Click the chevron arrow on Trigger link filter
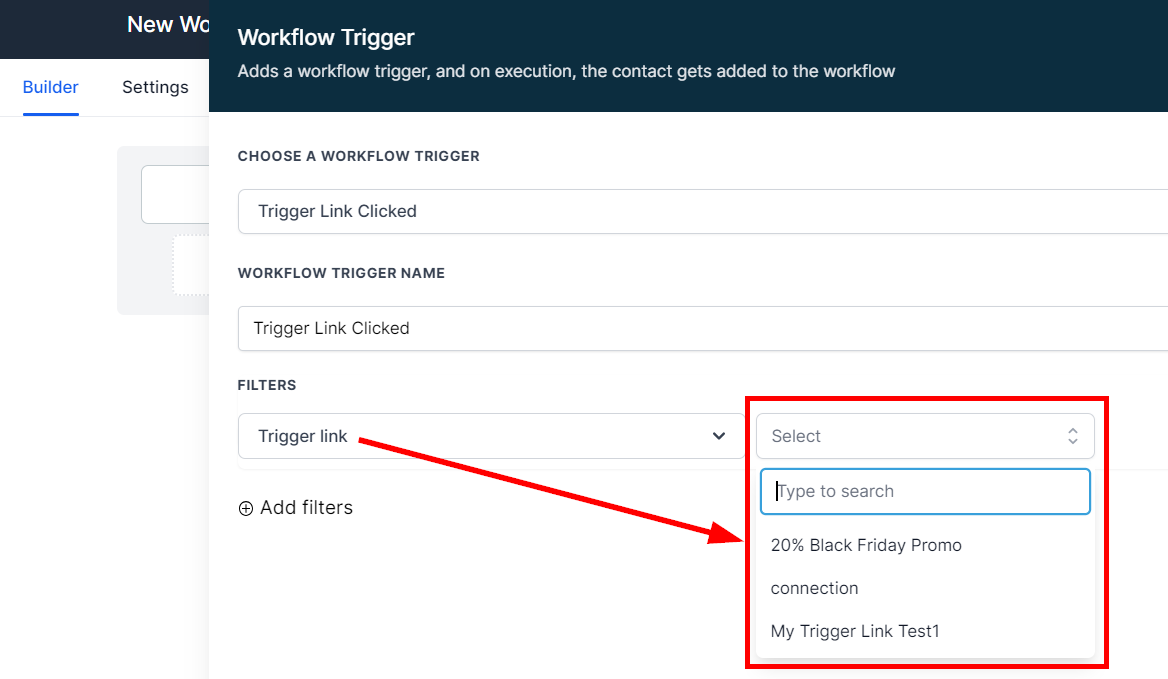 [x=718, y=436]
